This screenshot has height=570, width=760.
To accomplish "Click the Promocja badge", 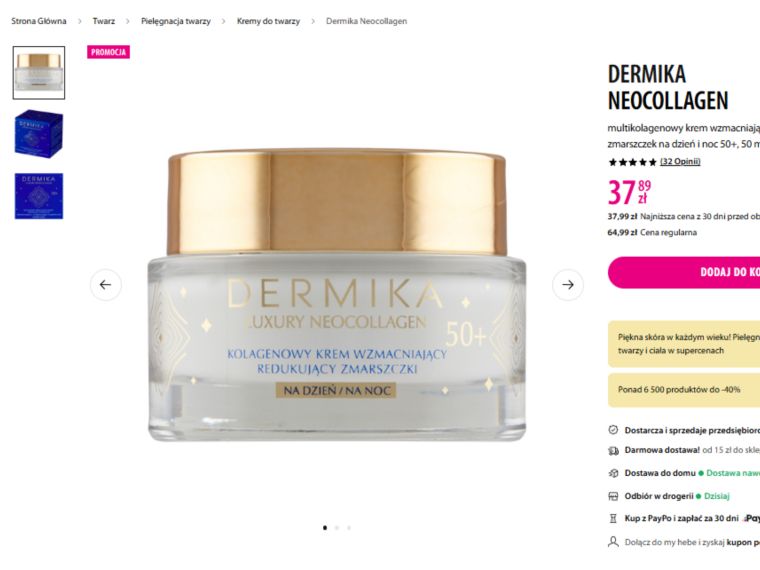I will click(109, 52).
